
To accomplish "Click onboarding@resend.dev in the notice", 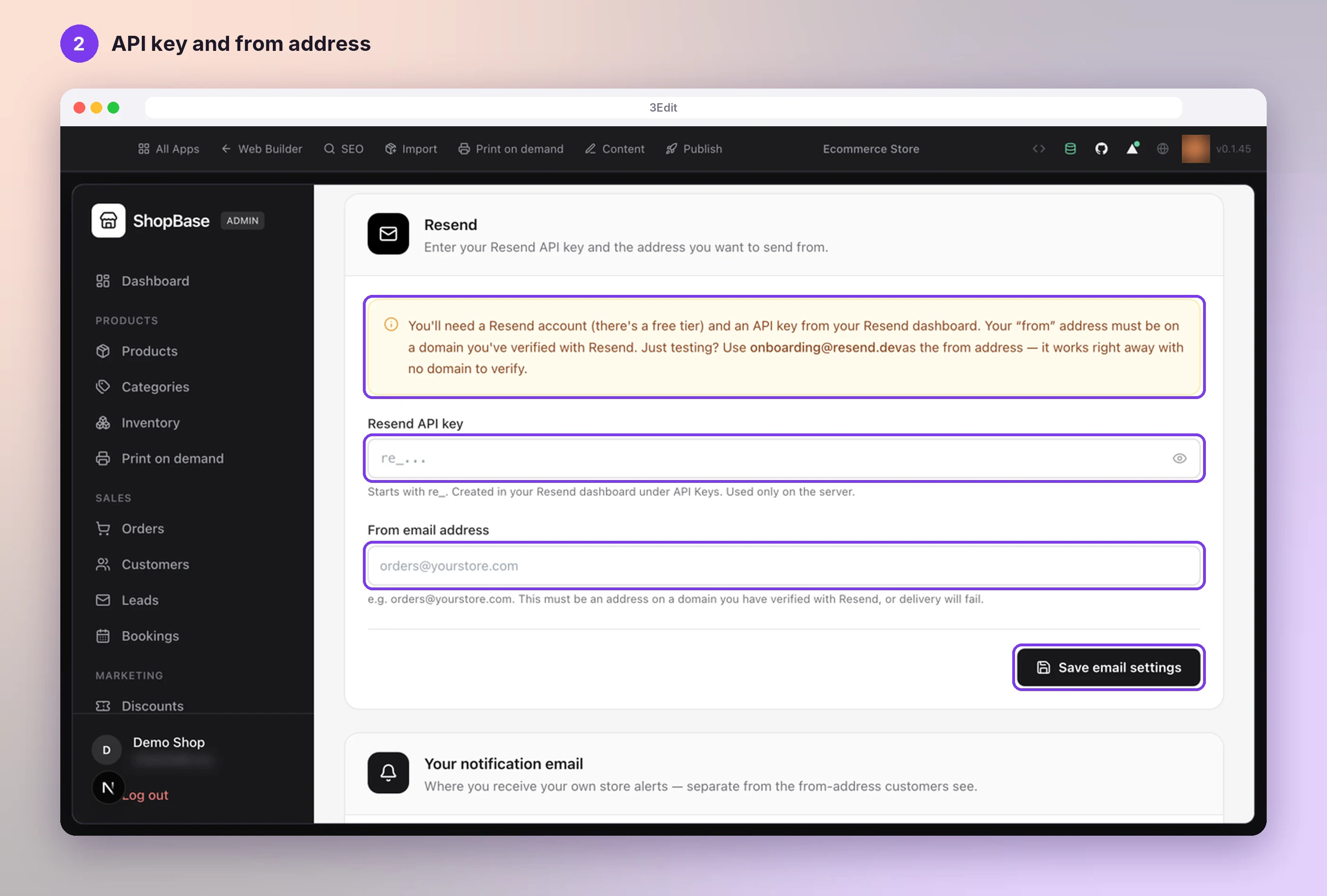I will coord(825,348).
